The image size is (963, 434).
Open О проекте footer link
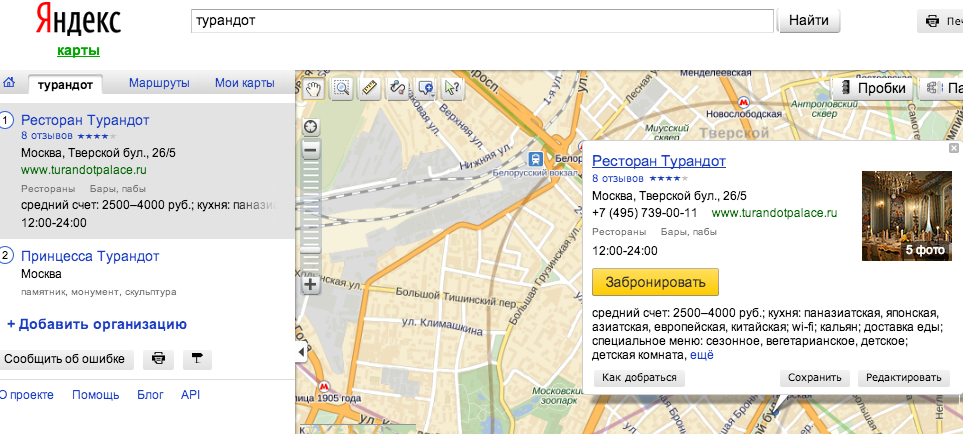pyautogui.click(x=26, y=395)
